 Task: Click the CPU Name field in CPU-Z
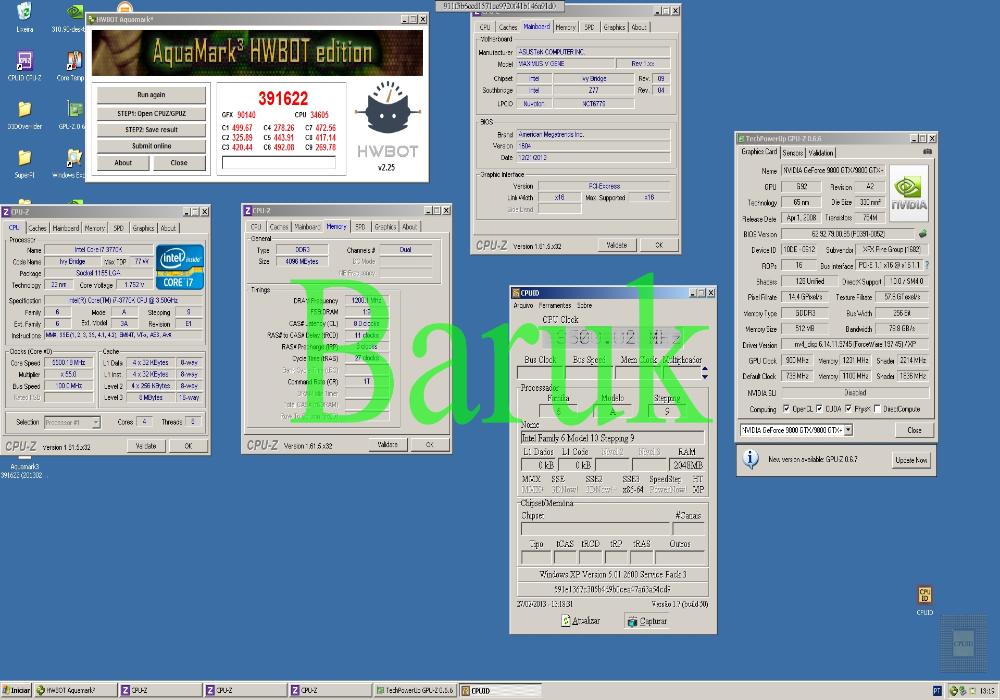click(98, 250)
